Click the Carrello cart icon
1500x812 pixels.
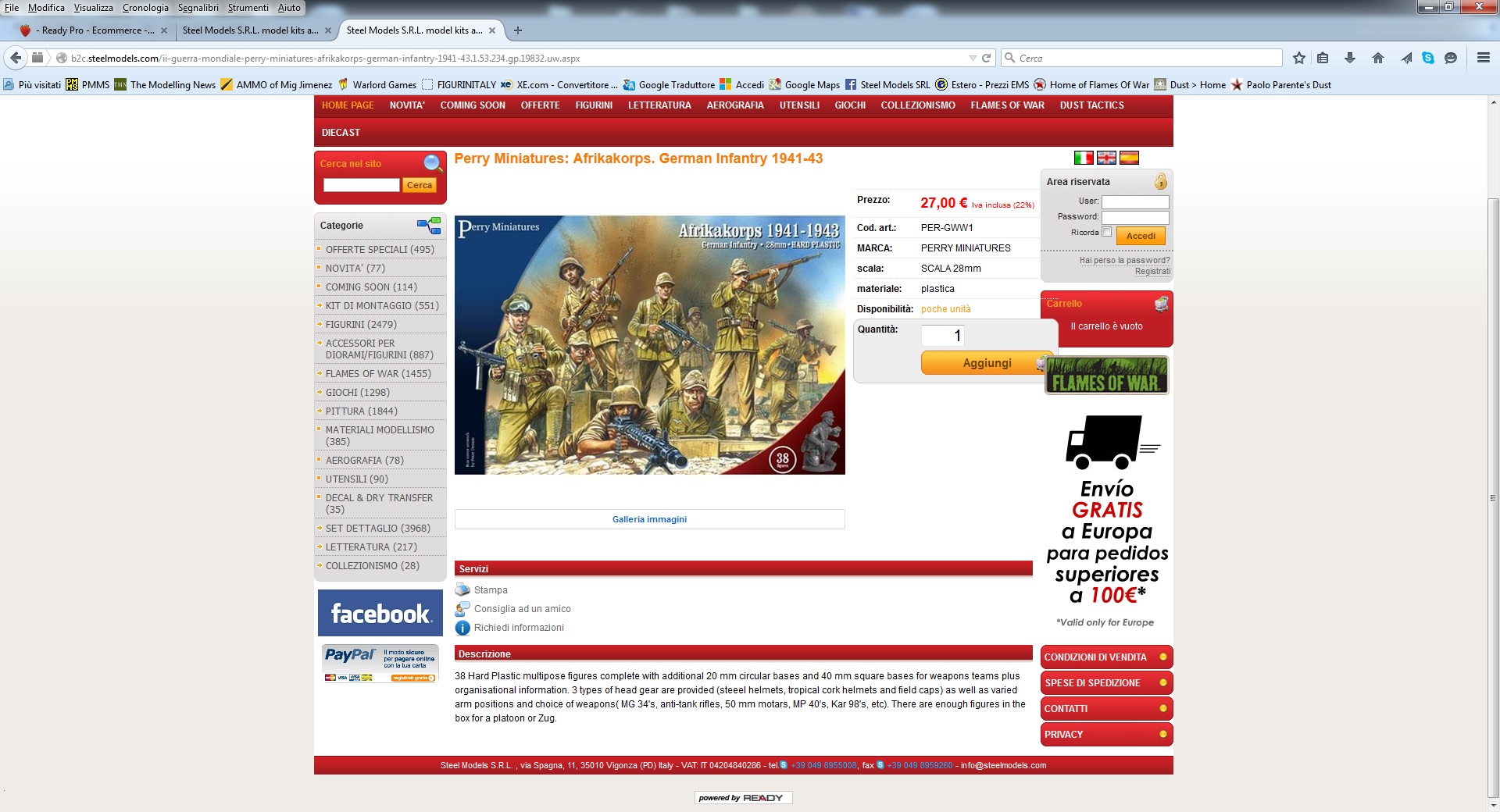pos(1162,304)
